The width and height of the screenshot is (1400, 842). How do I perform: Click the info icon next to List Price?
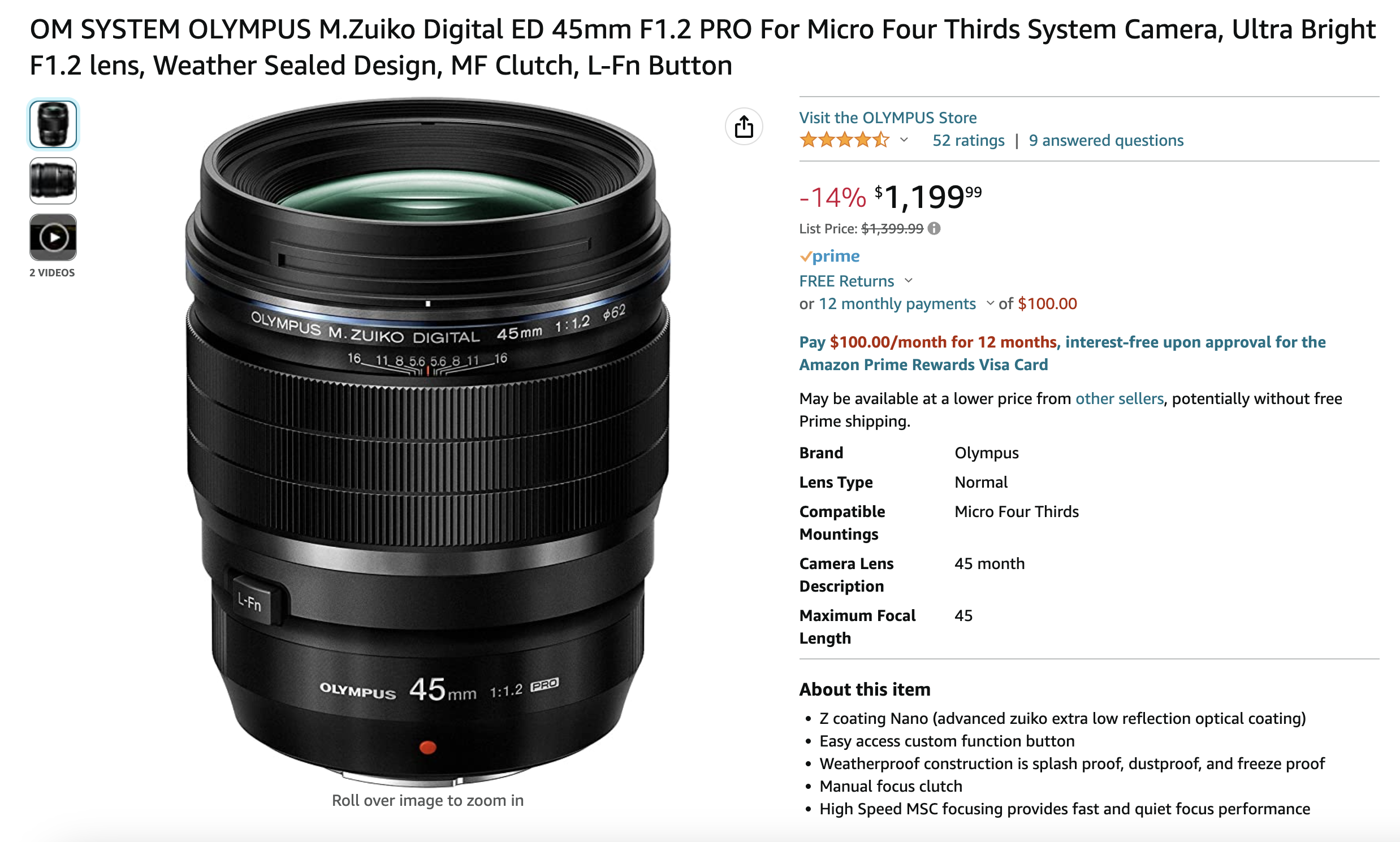[x=934, y=228]
